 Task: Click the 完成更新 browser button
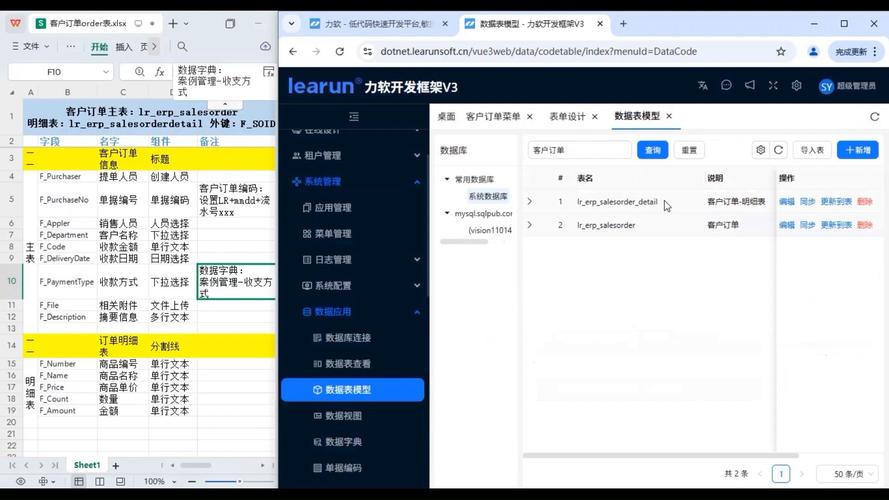click(x=857, y=52)
